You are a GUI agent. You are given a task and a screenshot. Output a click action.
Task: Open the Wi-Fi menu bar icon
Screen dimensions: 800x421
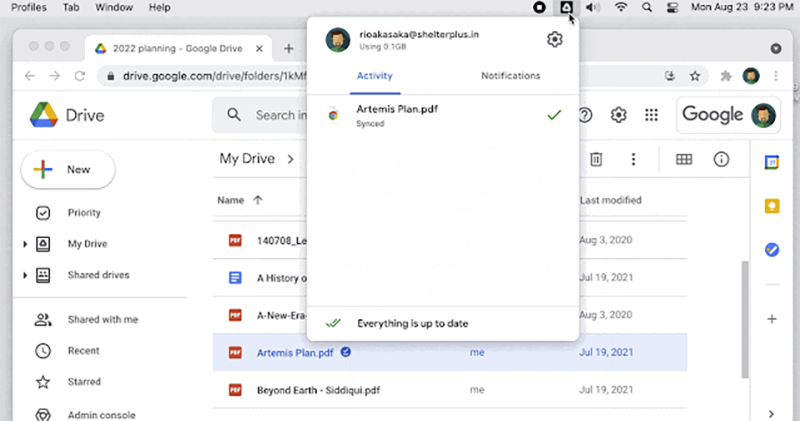pos(620,7)
